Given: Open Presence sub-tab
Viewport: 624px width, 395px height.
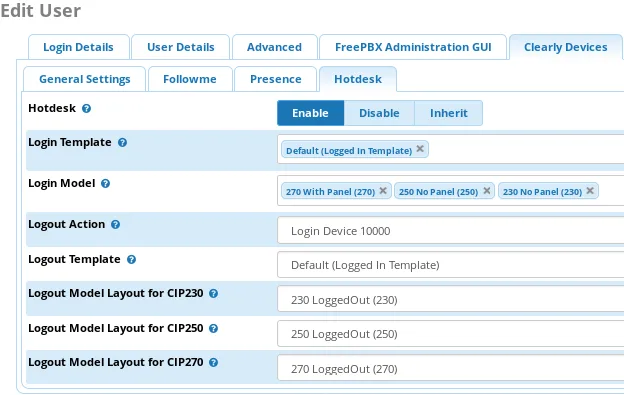Looking at the screenshot, I should (x=275, y=79).
